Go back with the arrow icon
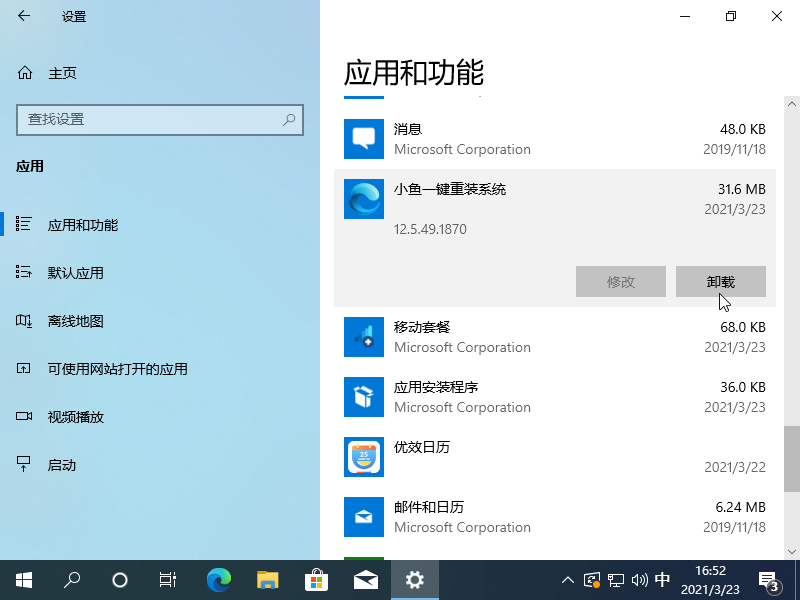The width and height of the screenshot is (800, 600). [23, 16]
